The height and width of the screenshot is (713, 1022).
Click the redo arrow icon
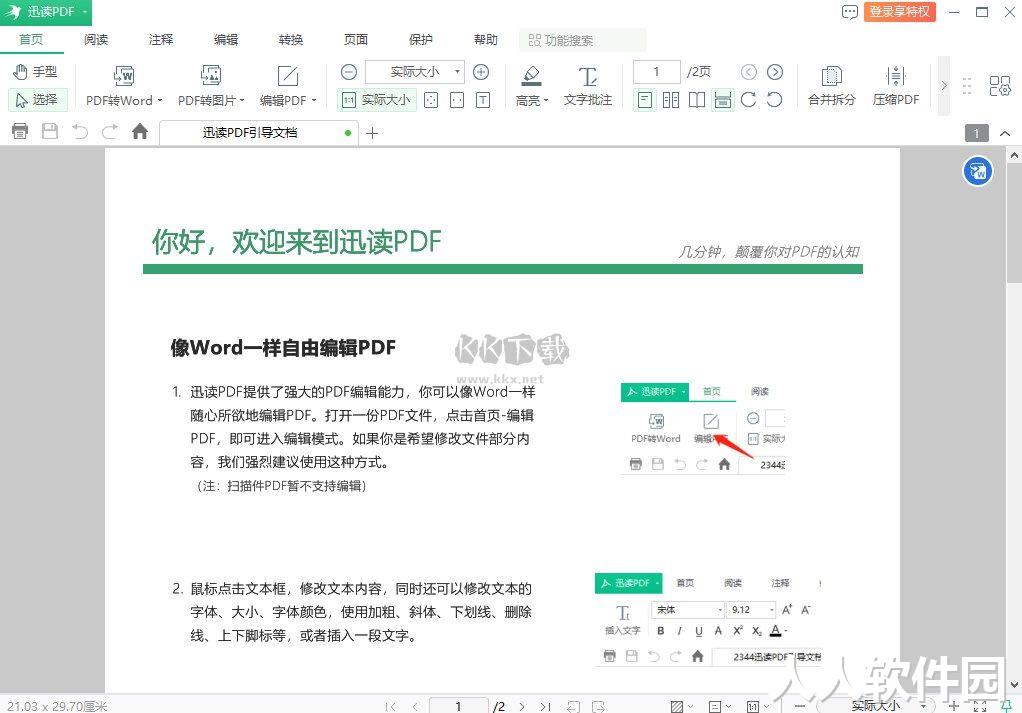pyautogui.click(x=110, y=132)
